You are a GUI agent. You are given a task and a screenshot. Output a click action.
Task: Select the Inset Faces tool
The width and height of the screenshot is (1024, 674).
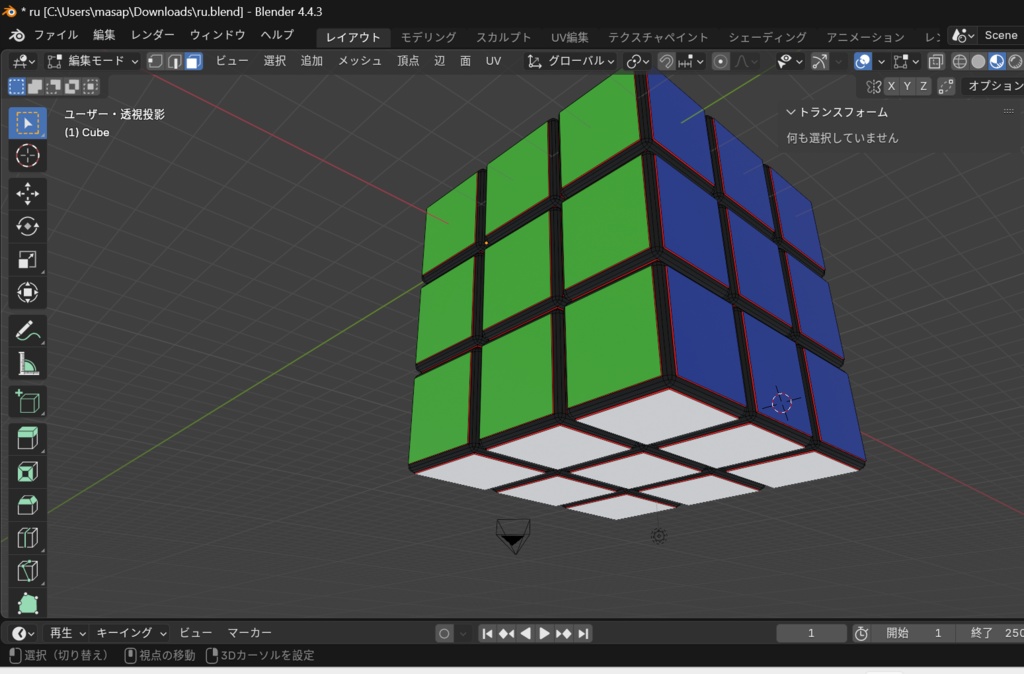click(27, 472)
